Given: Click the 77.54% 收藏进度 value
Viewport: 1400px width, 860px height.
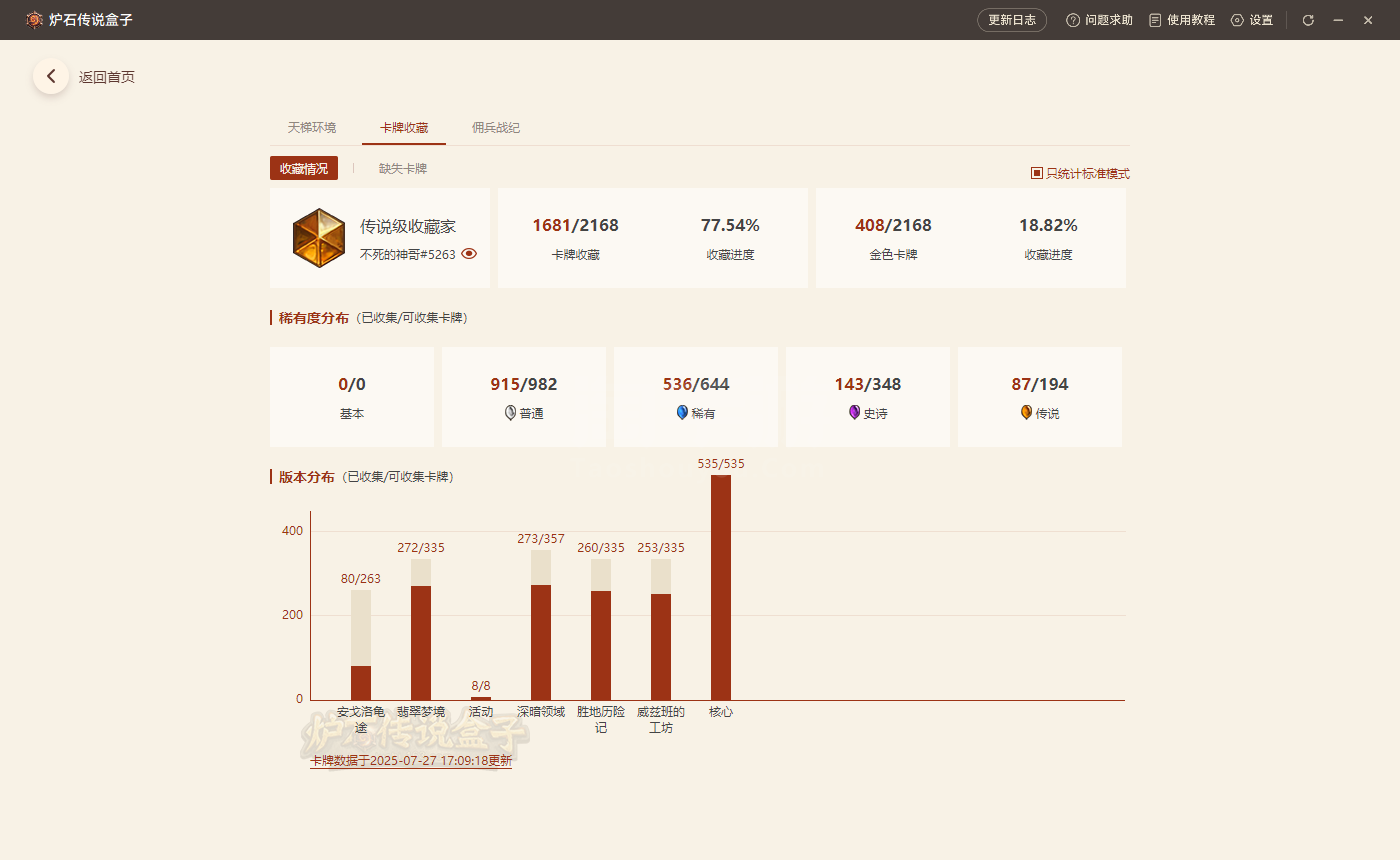Looking at the screenshot, I should (x=730, y=225).
